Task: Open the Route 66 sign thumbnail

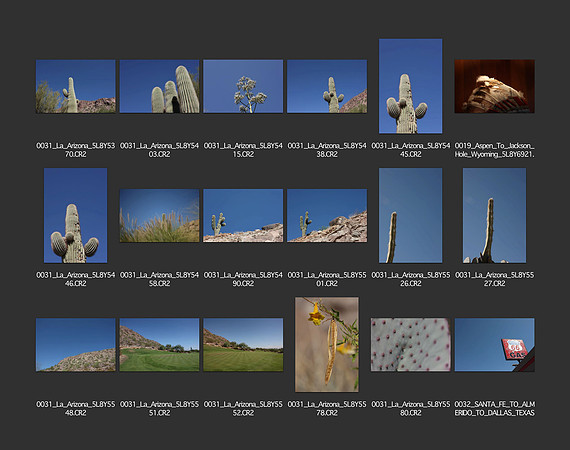Action: coord(494,345)
